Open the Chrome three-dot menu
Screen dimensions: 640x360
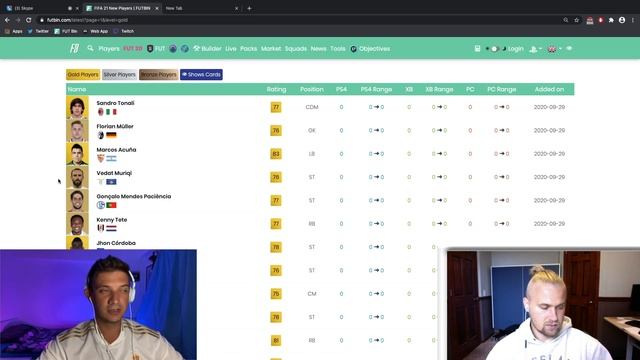633,20
